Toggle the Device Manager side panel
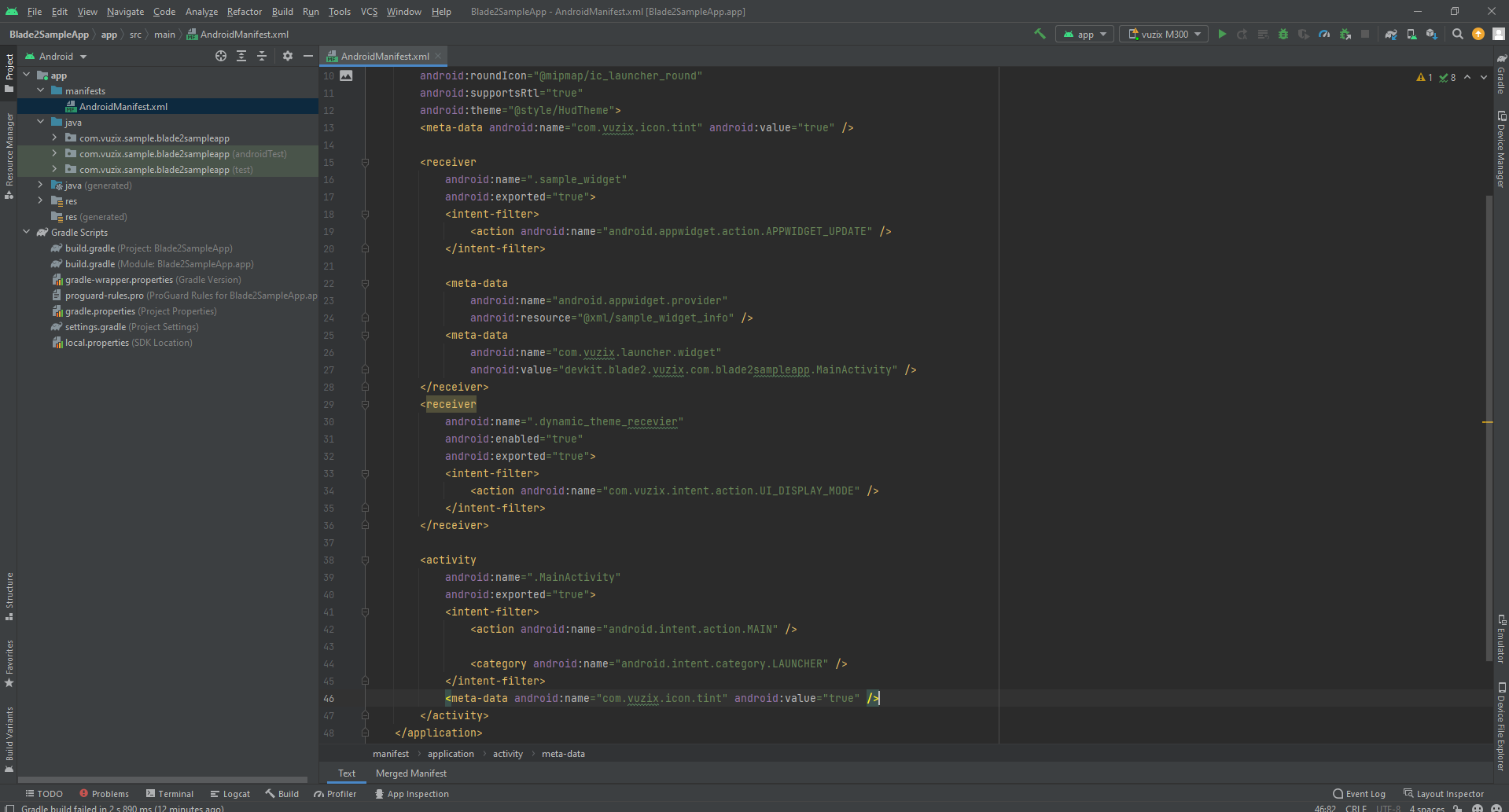This screenshot has height=812, width=1509. tap(1500, 149)
